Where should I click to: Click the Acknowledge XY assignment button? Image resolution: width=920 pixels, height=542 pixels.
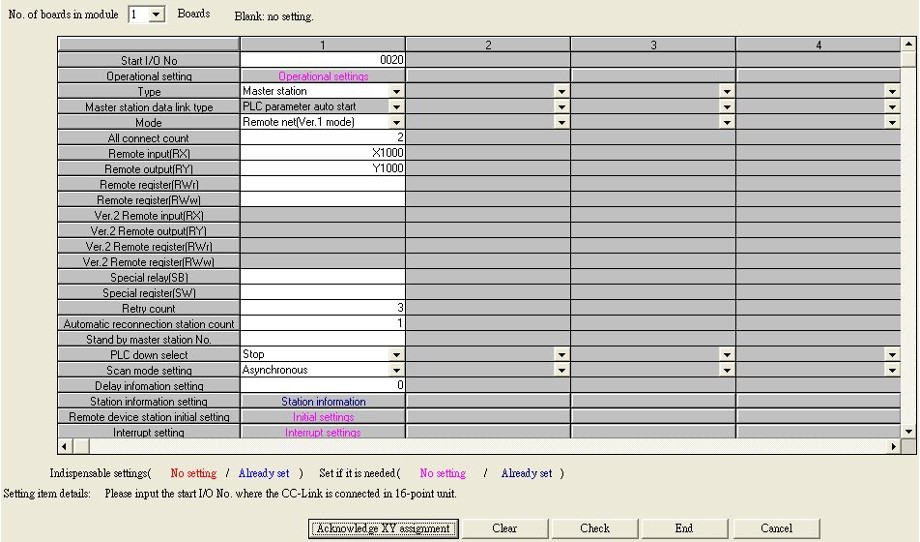coord(383,529)
